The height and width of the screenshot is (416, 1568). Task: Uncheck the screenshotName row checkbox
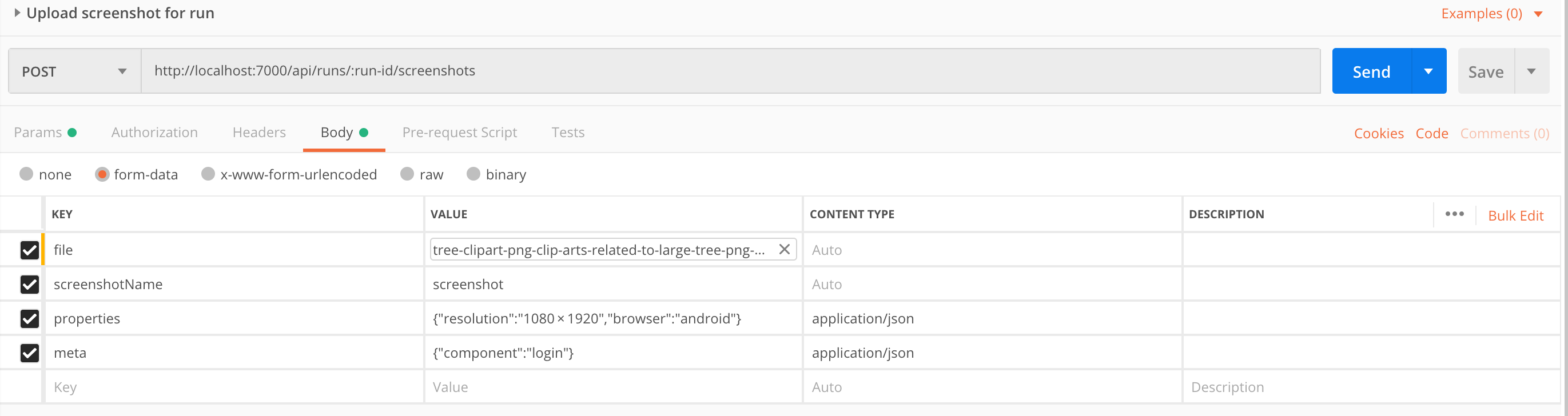click(x=30, y=284)
